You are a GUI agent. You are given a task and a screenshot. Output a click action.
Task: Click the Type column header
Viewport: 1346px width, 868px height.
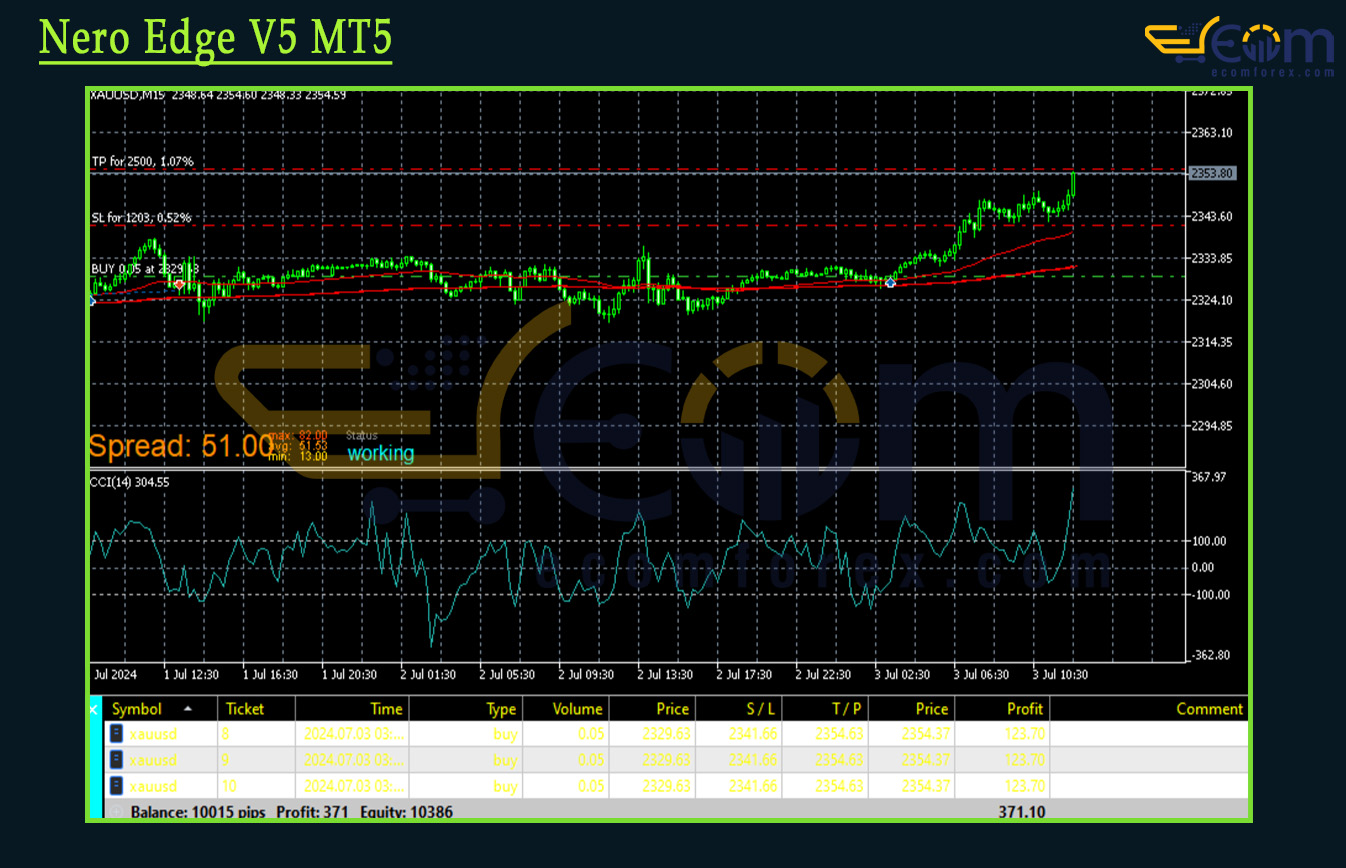point(501,709)
